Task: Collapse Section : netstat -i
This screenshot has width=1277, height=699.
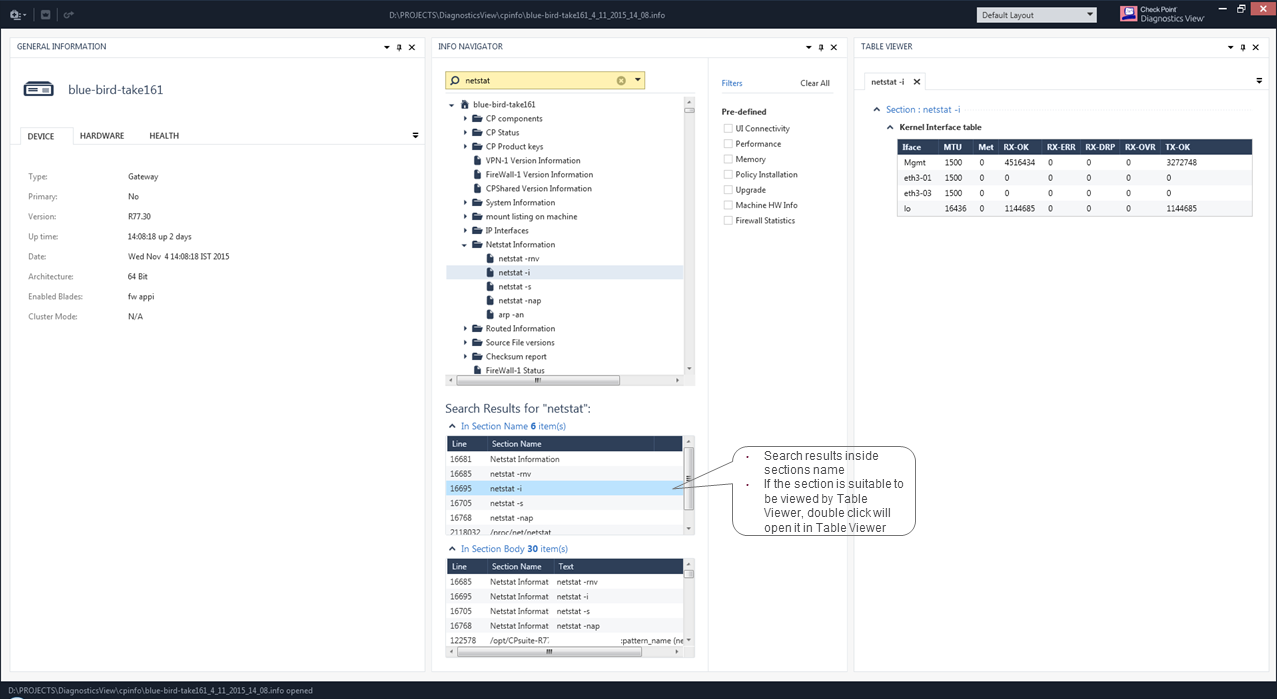Action: [877, 110]
